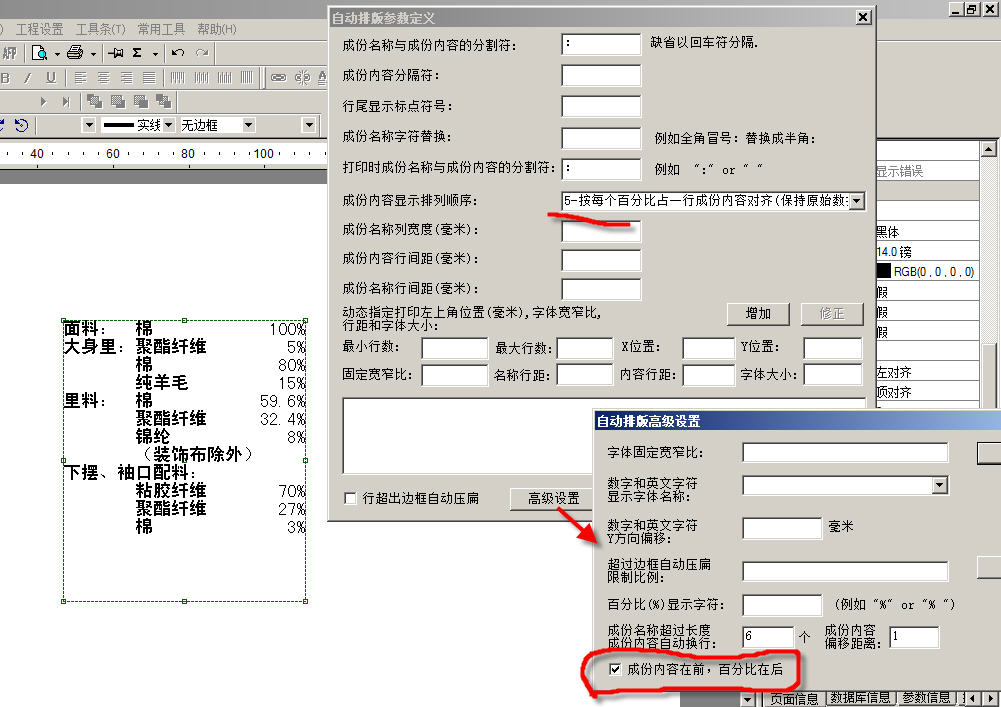This screenshot has height=707, width=1001.
Task: Click the second overlapping-squares layer icon
Action: [x=117, y=101]
